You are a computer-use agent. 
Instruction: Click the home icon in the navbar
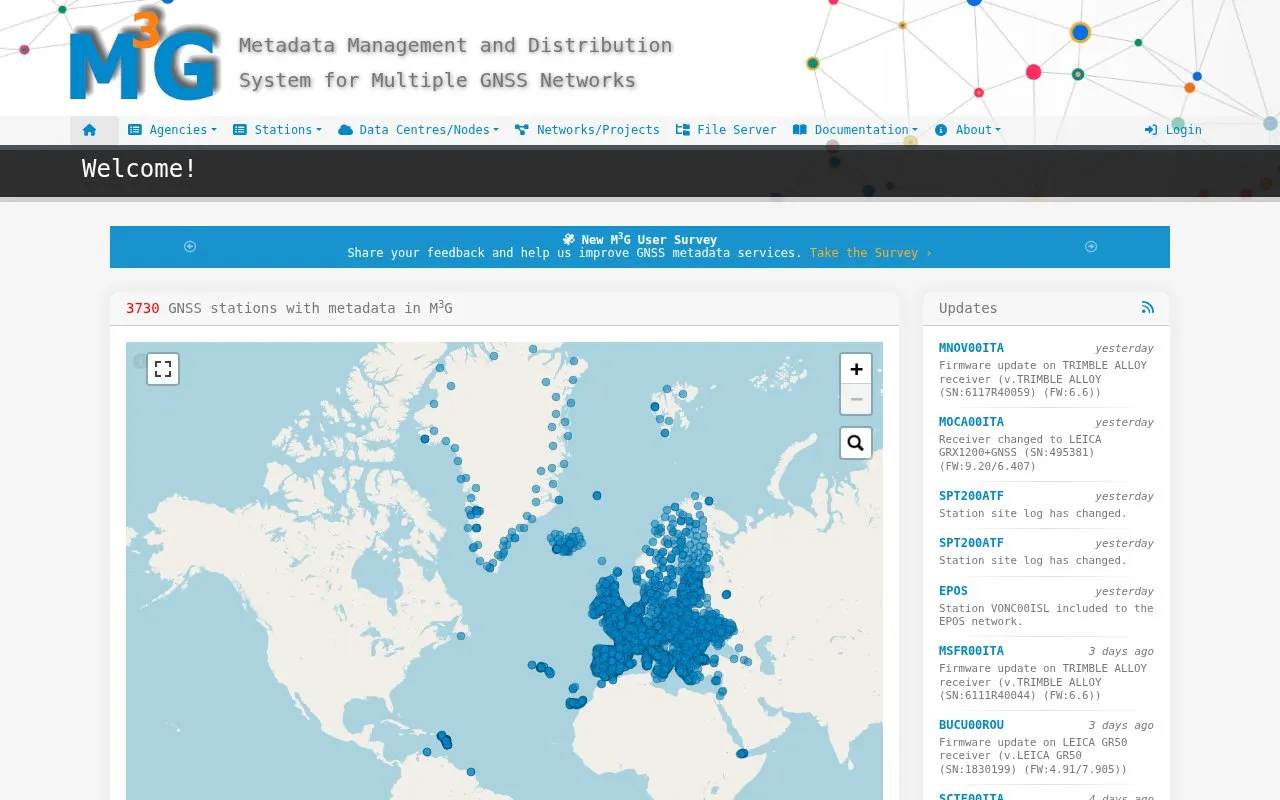click(x=90, y=130)
